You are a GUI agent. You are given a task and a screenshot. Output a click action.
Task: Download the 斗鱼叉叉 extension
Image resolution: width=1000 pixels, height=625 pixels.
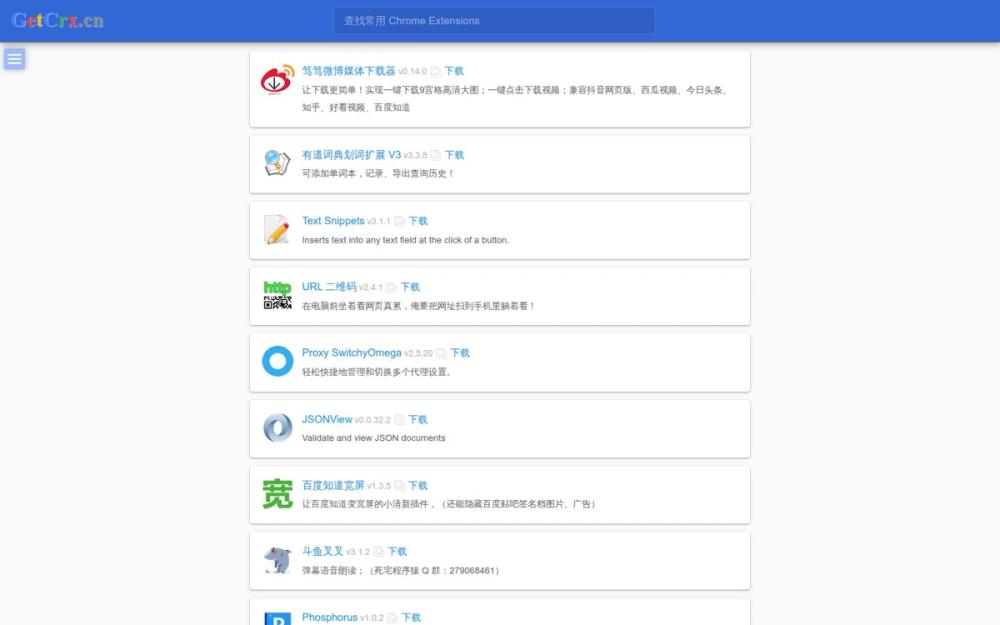point(396,551)
